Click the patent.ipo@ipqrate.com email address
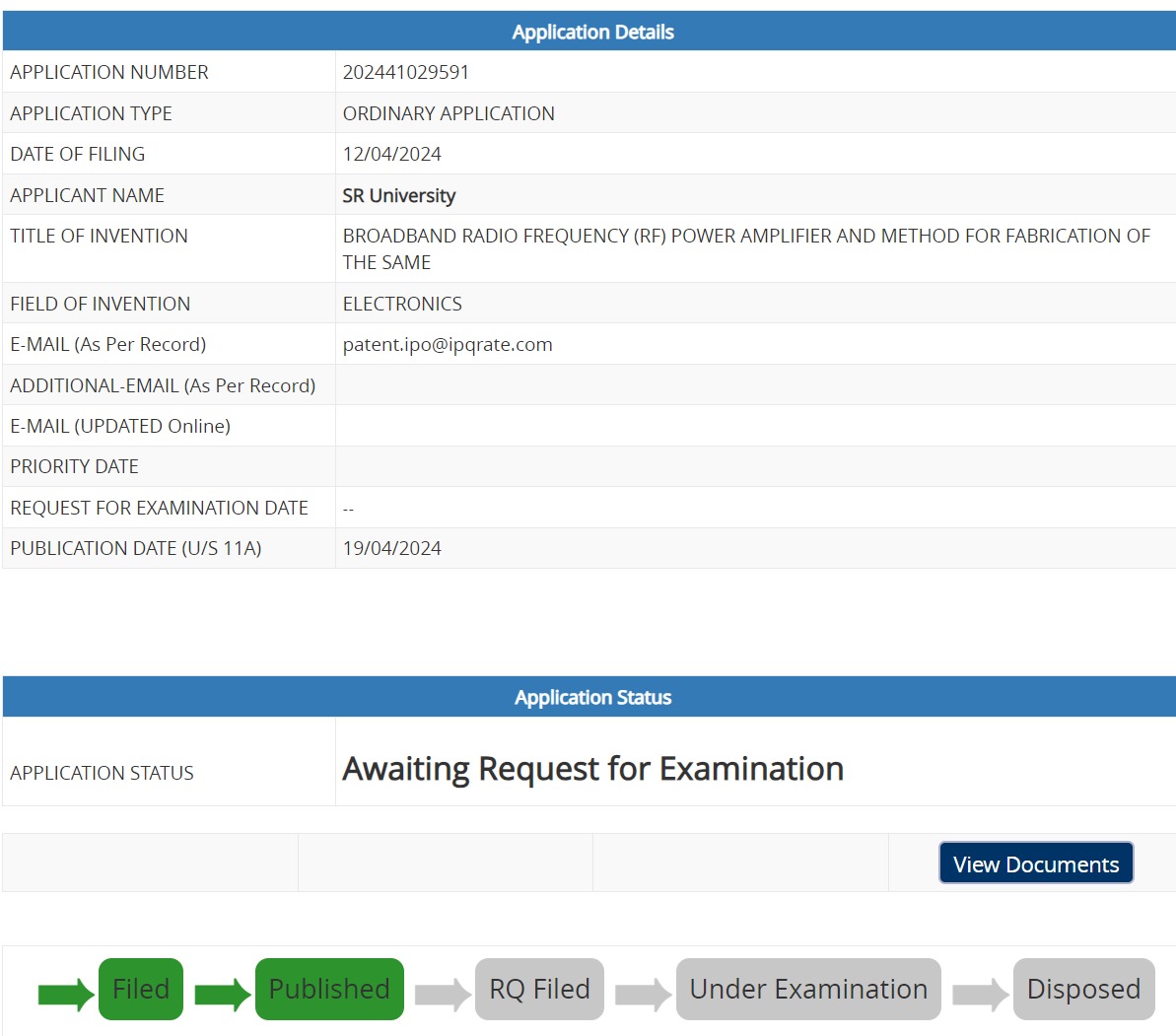Screen dimensions: 1176x1036 448,344
